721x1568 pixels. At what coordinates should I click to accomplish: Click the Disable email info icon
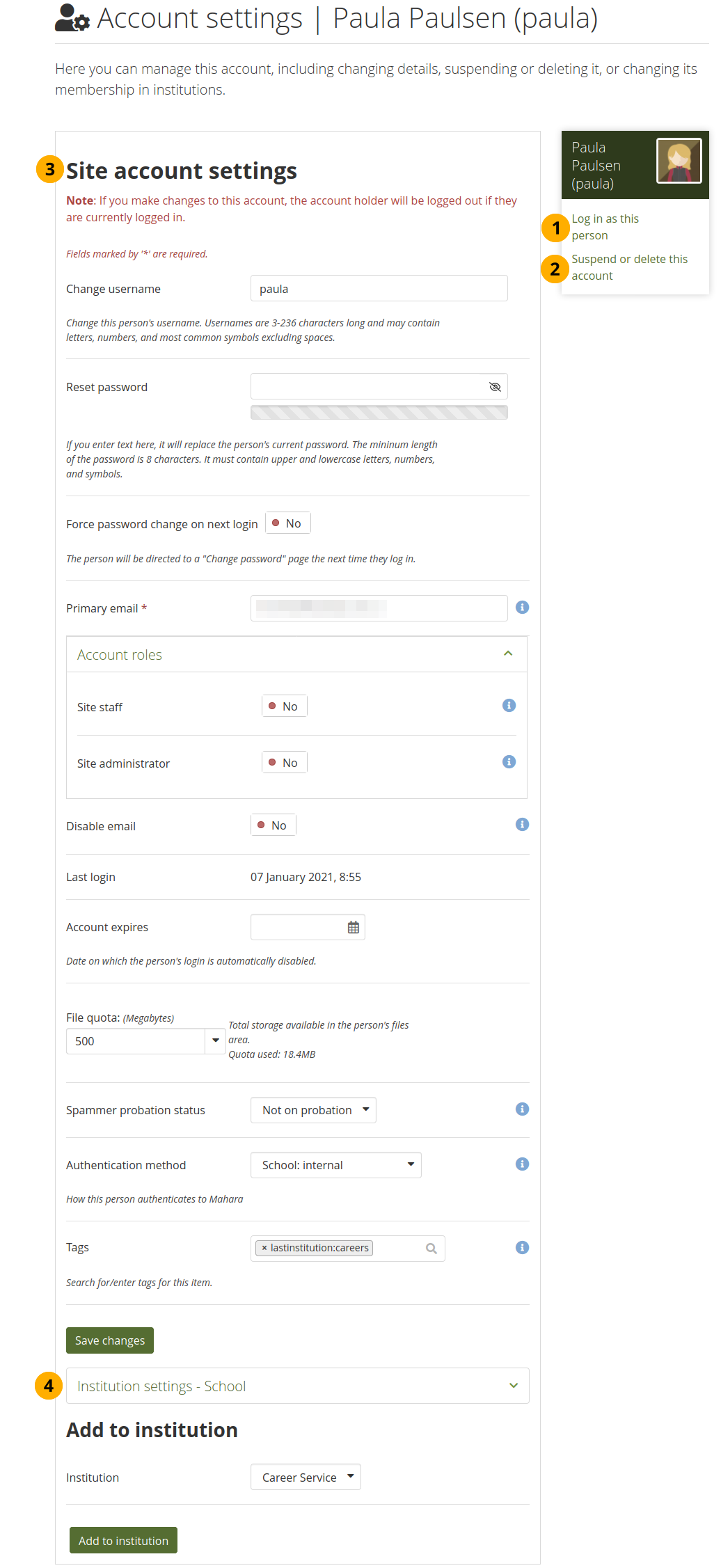(522, 825)
